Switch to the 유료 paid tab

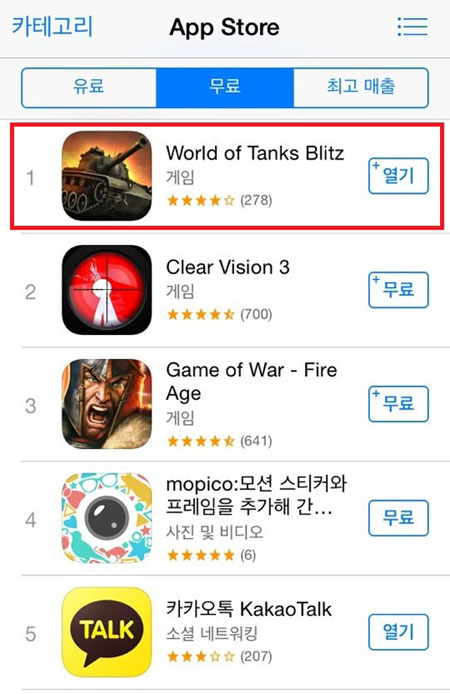tap(89, 87)
